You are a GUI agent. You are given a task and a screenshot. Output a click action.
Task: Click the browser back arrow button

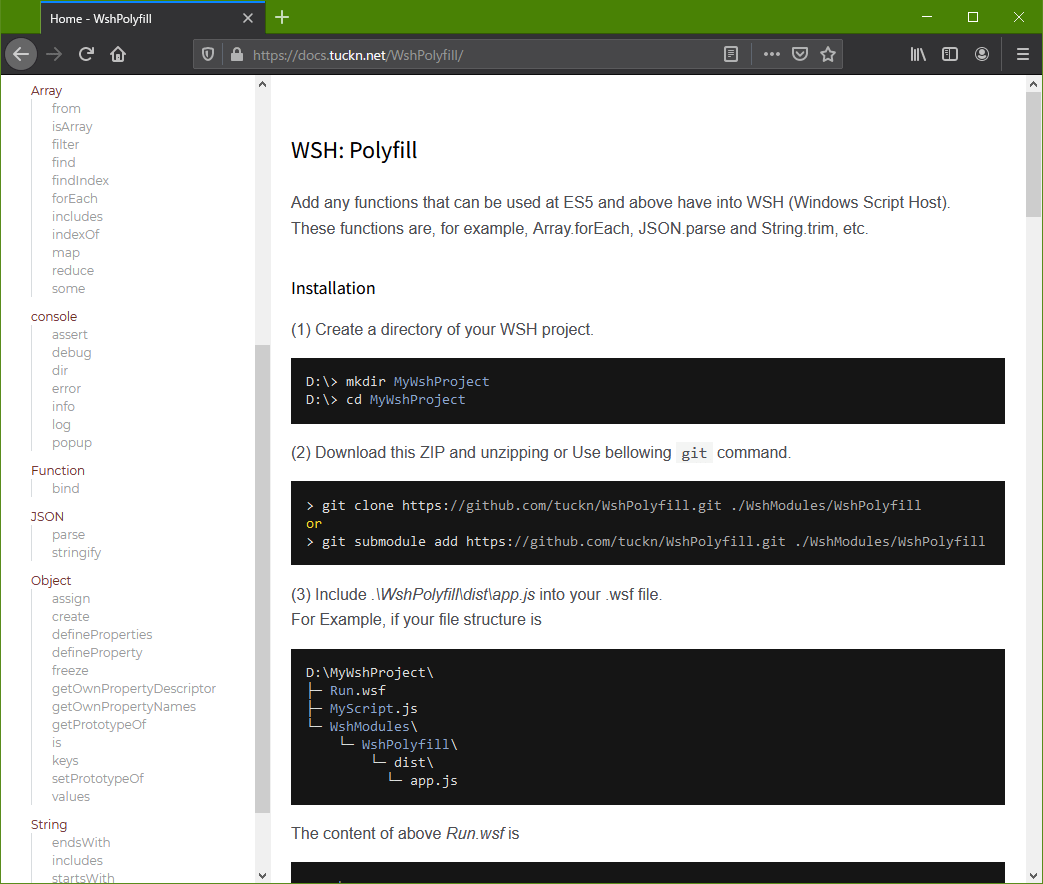pos(21,54)
